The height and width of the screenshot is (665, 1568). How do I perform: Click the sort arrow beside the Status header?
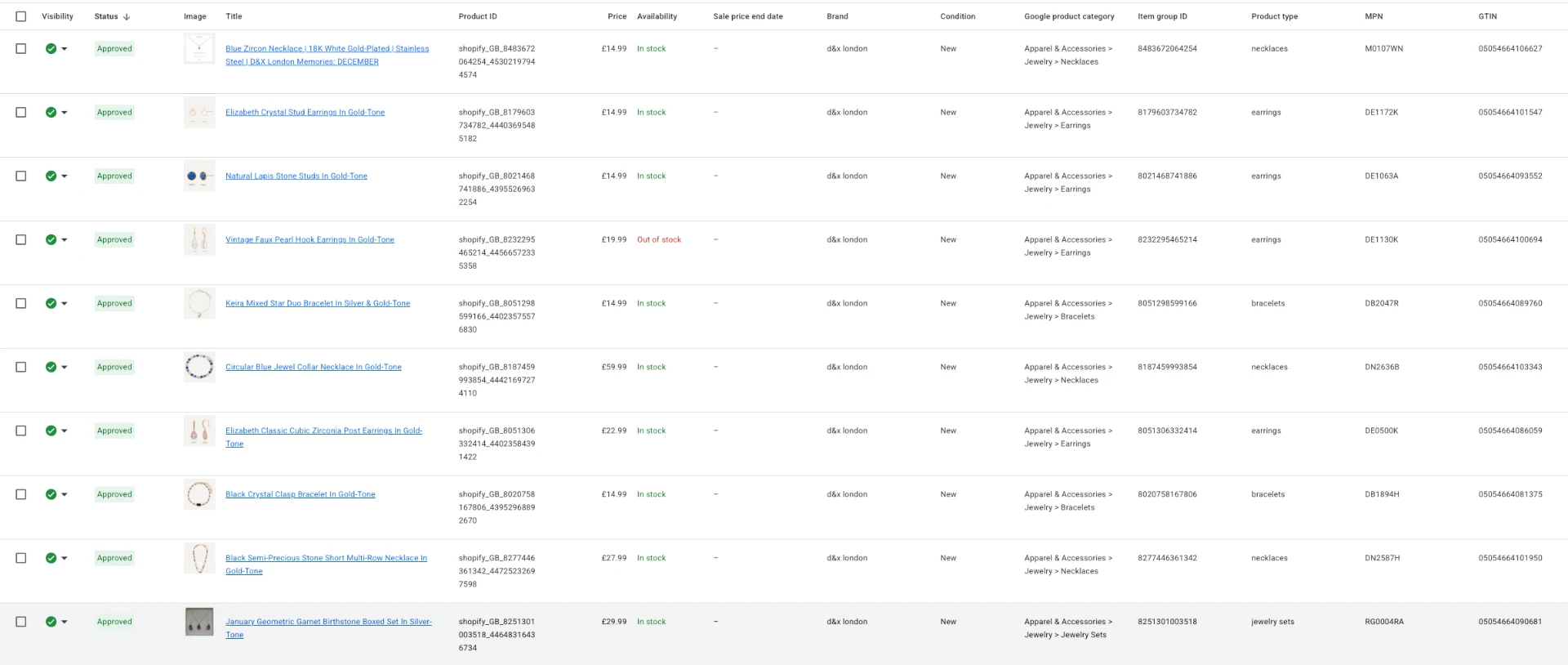click(127, 16)
